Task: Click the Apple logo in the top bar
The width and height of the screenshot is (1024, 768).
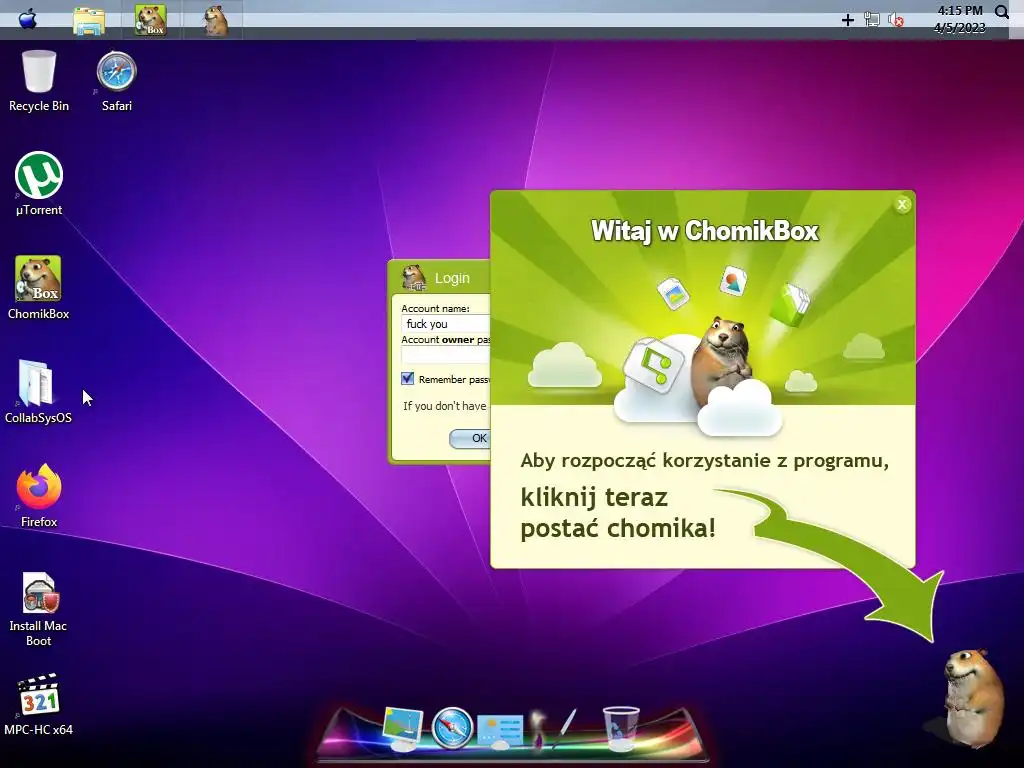Action: 27,19
